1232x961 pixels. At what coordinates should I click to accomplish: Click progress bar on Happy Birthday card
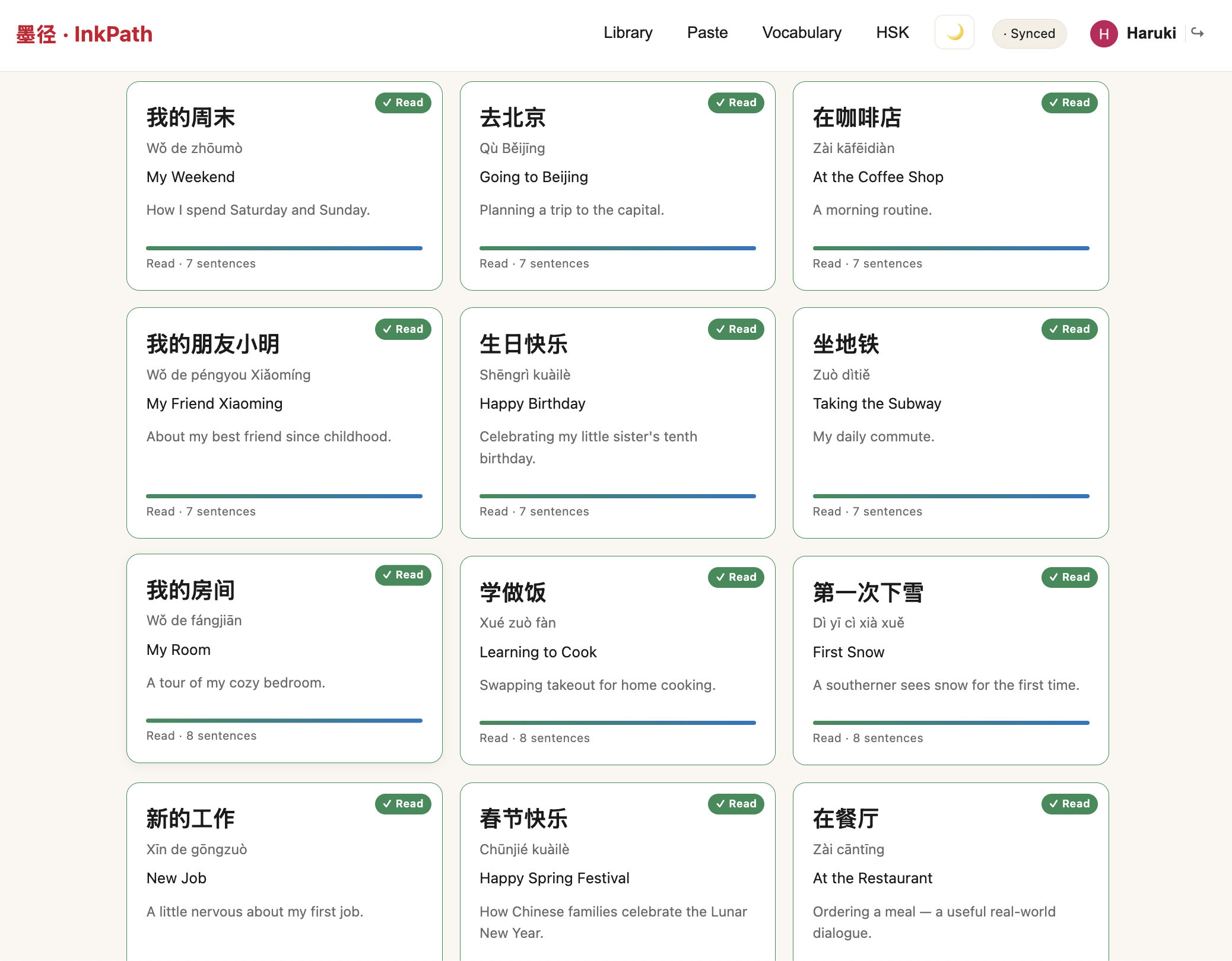[x=618, y=496]
